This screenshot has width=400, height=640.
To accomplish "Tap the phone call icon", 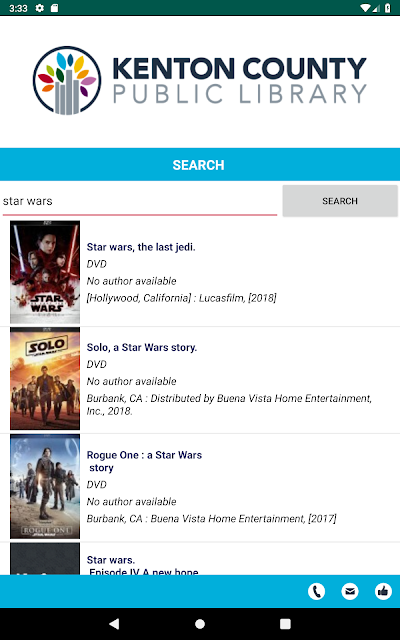I will pyautogui.click(x=316, y=591).
